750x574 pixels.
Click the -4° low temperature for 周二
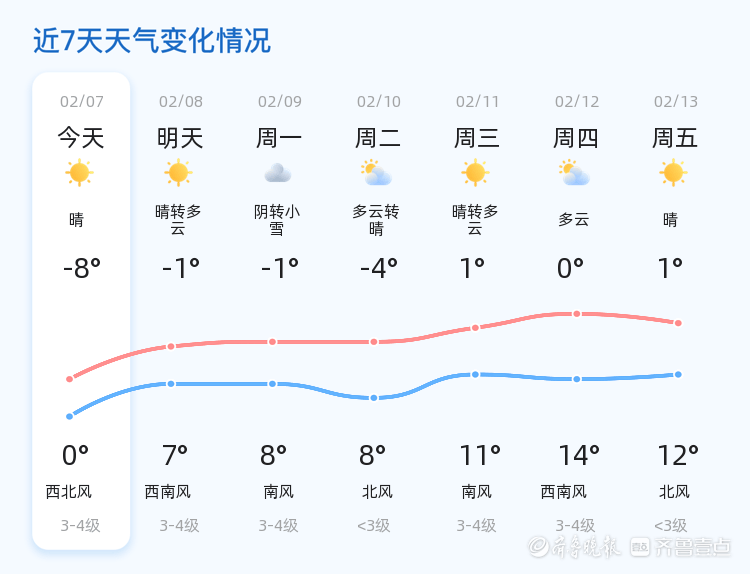378,268
